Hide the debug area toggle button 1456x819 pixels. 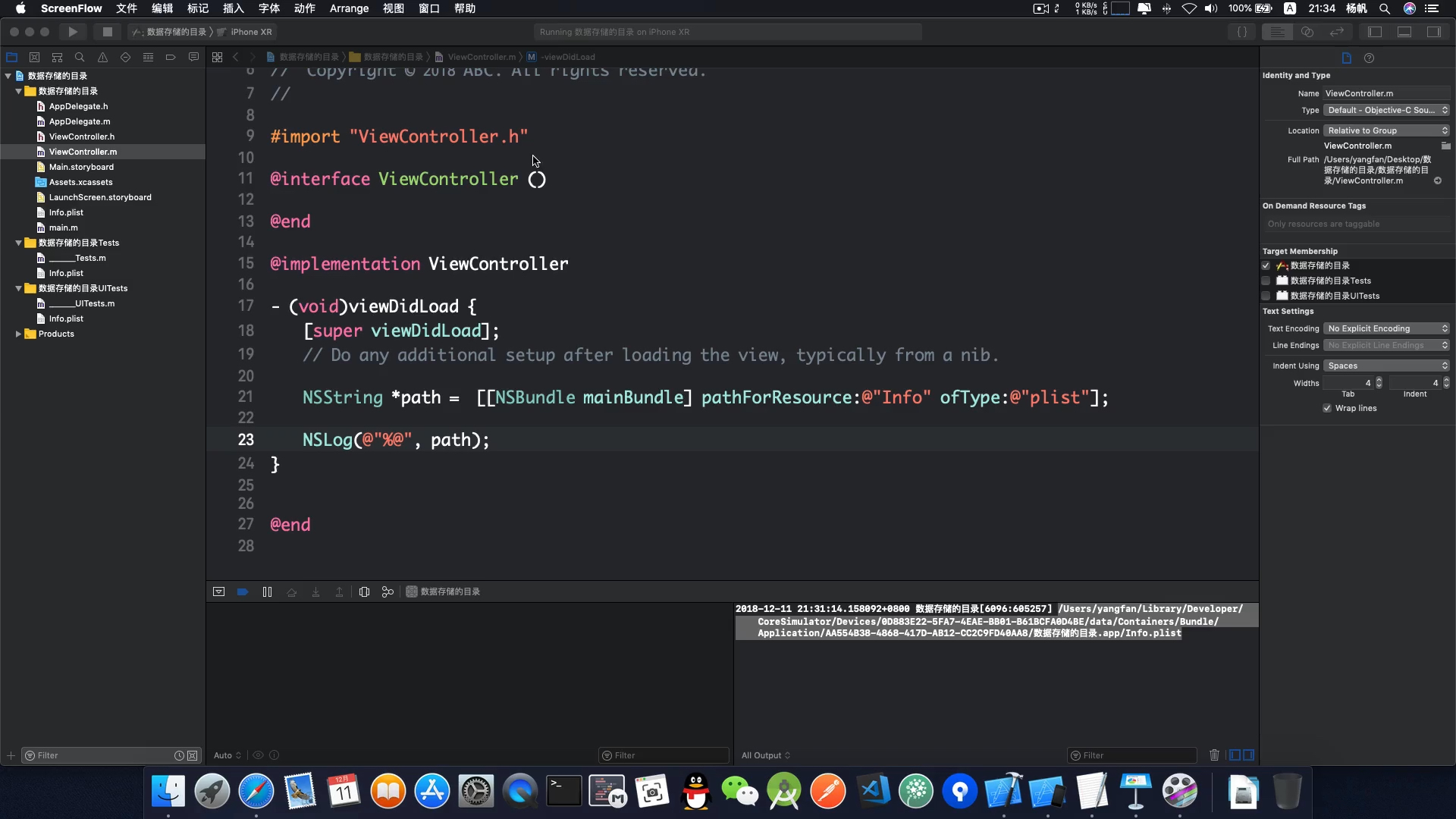click(218, 591)
